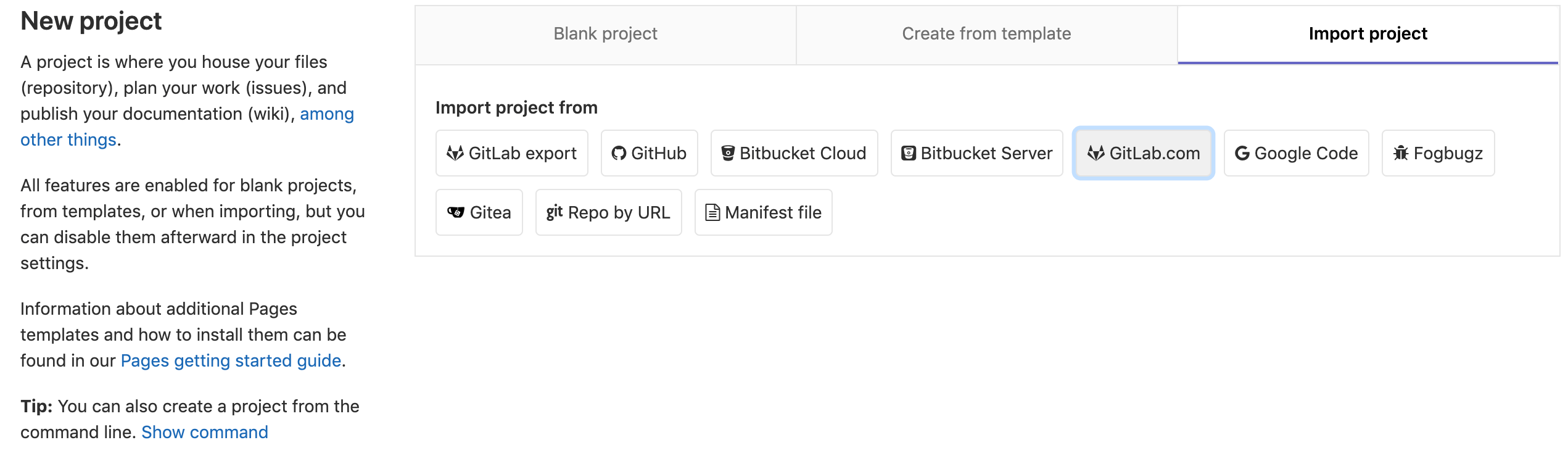
Task: Select the Manifest file importer
Action: pos(763,212)
